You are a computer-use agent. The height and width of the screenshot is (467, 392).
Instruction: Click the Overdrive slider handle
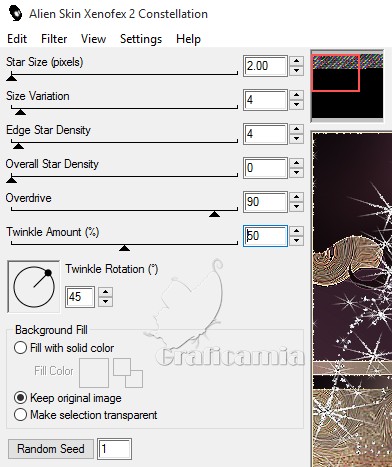[x=214, y=214]
